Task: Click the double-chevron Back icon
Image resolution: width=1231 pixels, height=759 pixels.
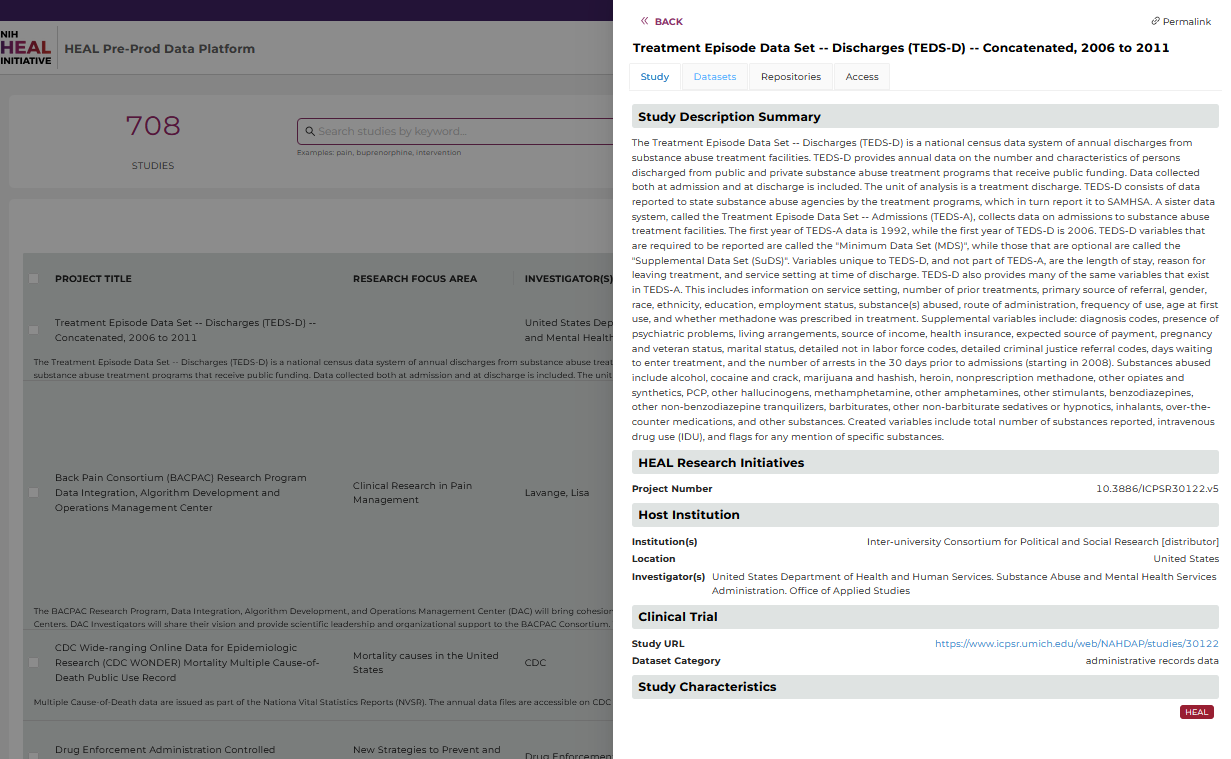Action: click(645, 21)
